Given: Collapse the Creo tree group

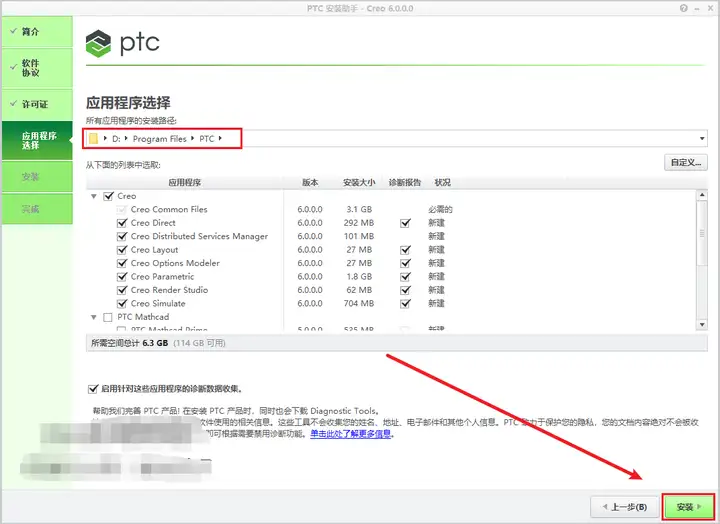Looking at the screenshot, I should point(94,197).
